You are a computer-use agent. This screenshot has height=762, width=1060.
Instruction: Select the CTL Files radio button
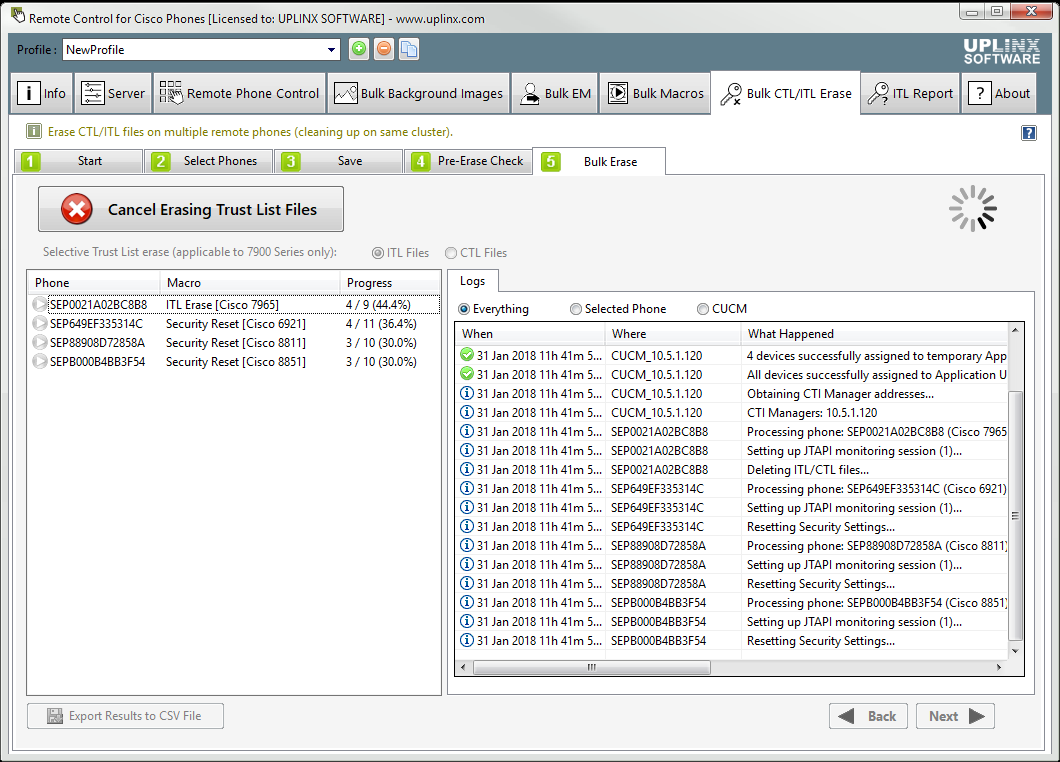[451, 253]
